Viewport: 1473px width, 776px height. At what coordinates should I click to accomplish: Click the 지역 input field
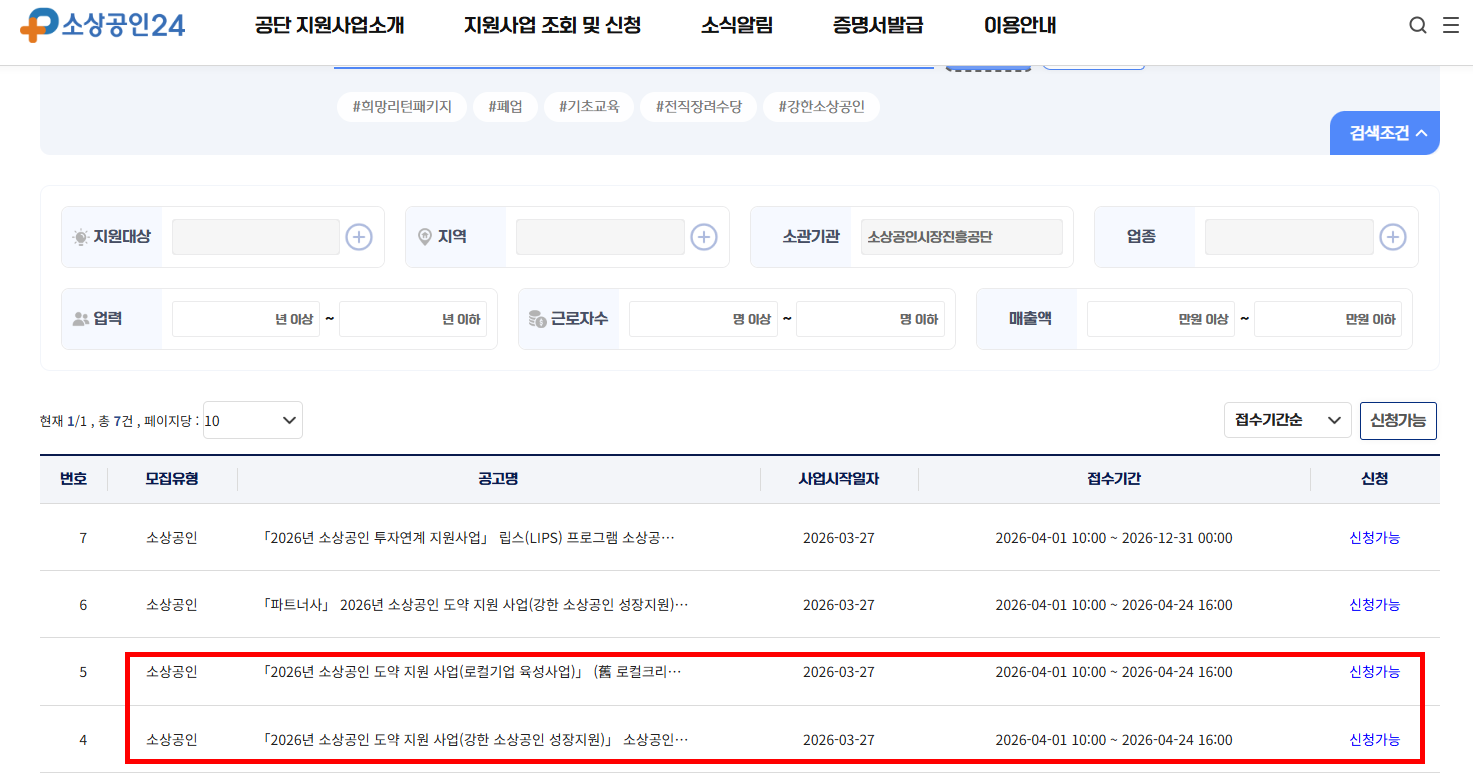pos(600,237)
